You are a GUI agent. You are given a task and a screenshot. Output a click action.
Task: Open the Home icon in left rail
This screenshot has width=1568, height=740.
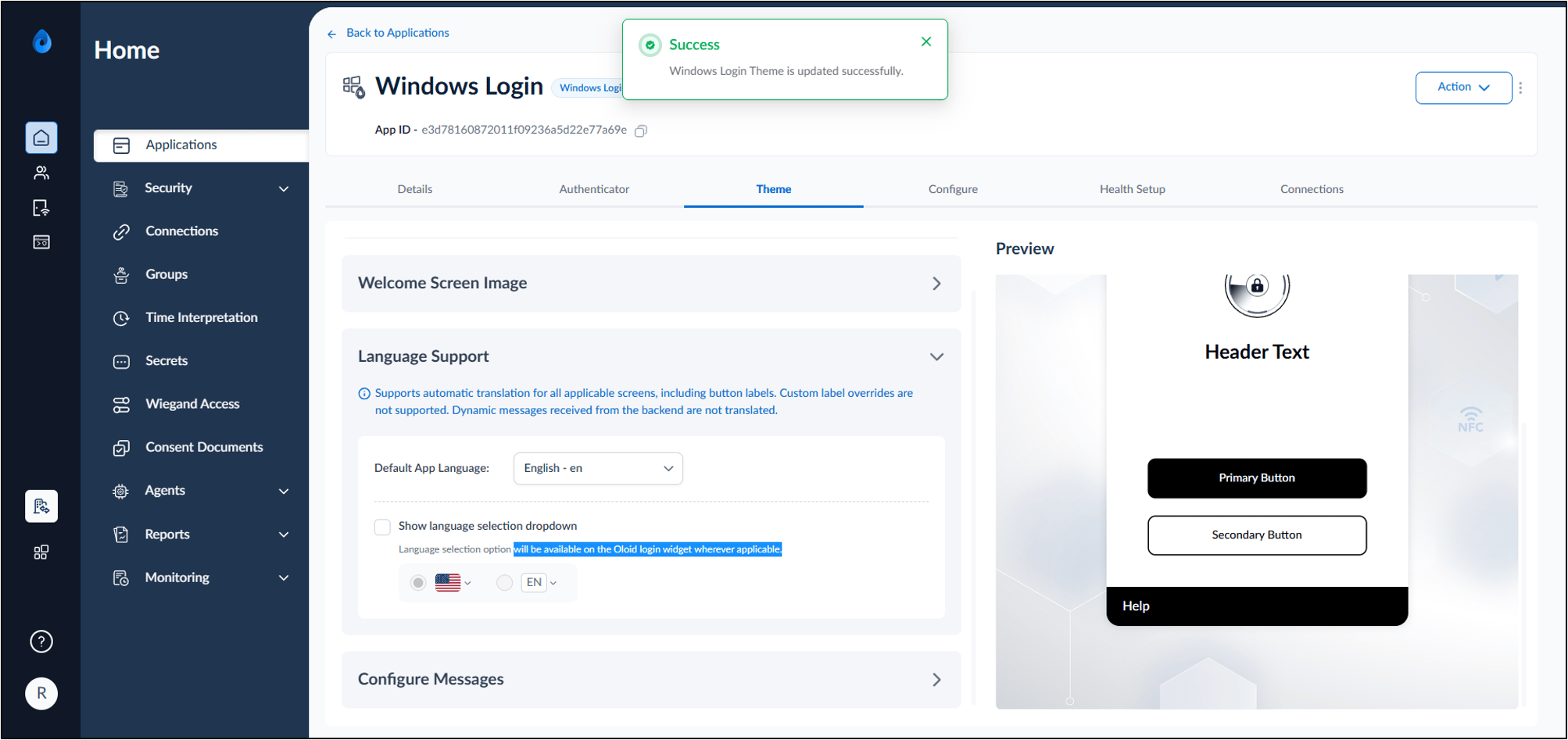(x=41, y=138)
